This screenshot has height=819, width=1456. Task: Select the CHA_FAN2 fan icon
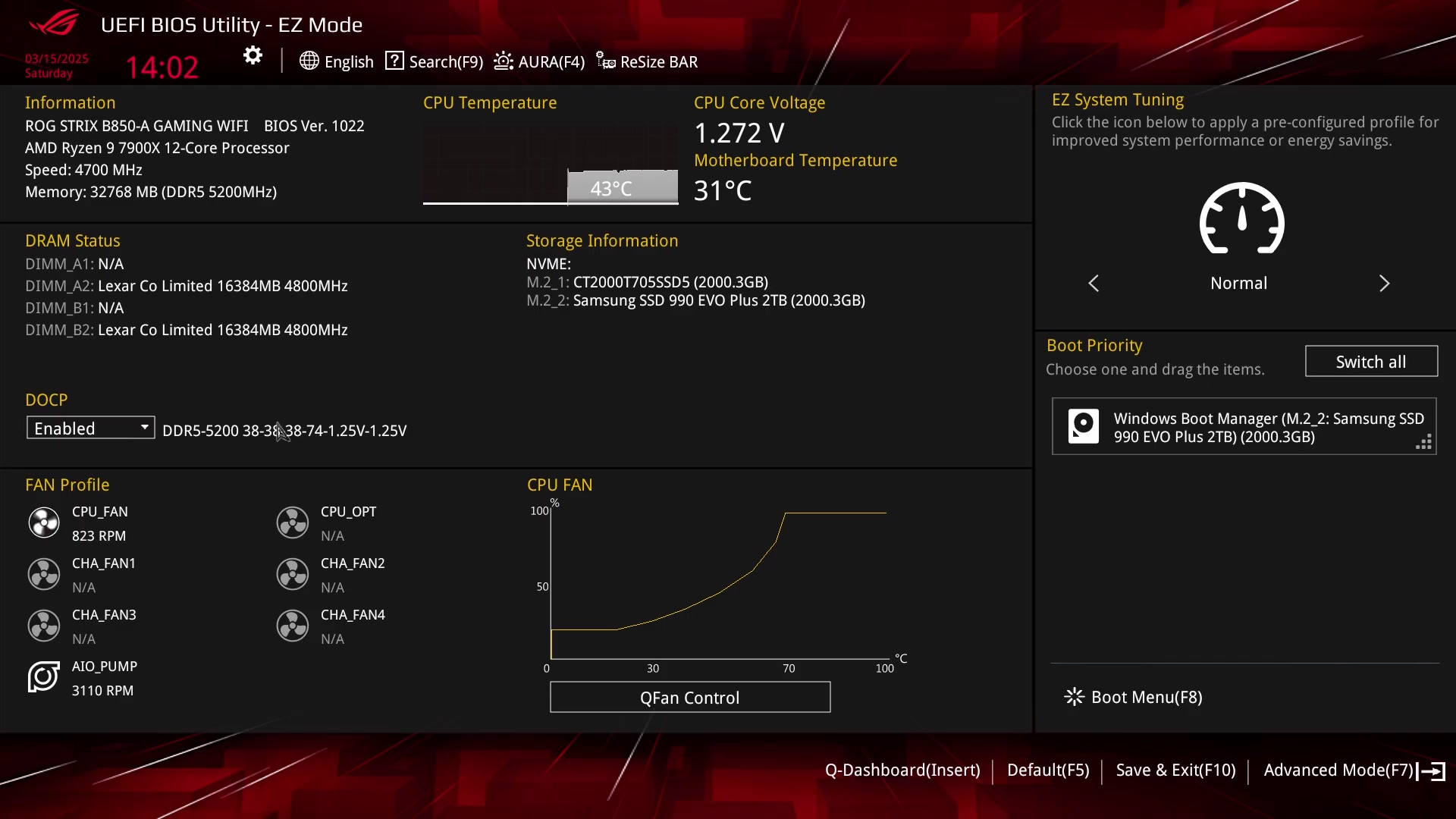(x=293, y=574)
